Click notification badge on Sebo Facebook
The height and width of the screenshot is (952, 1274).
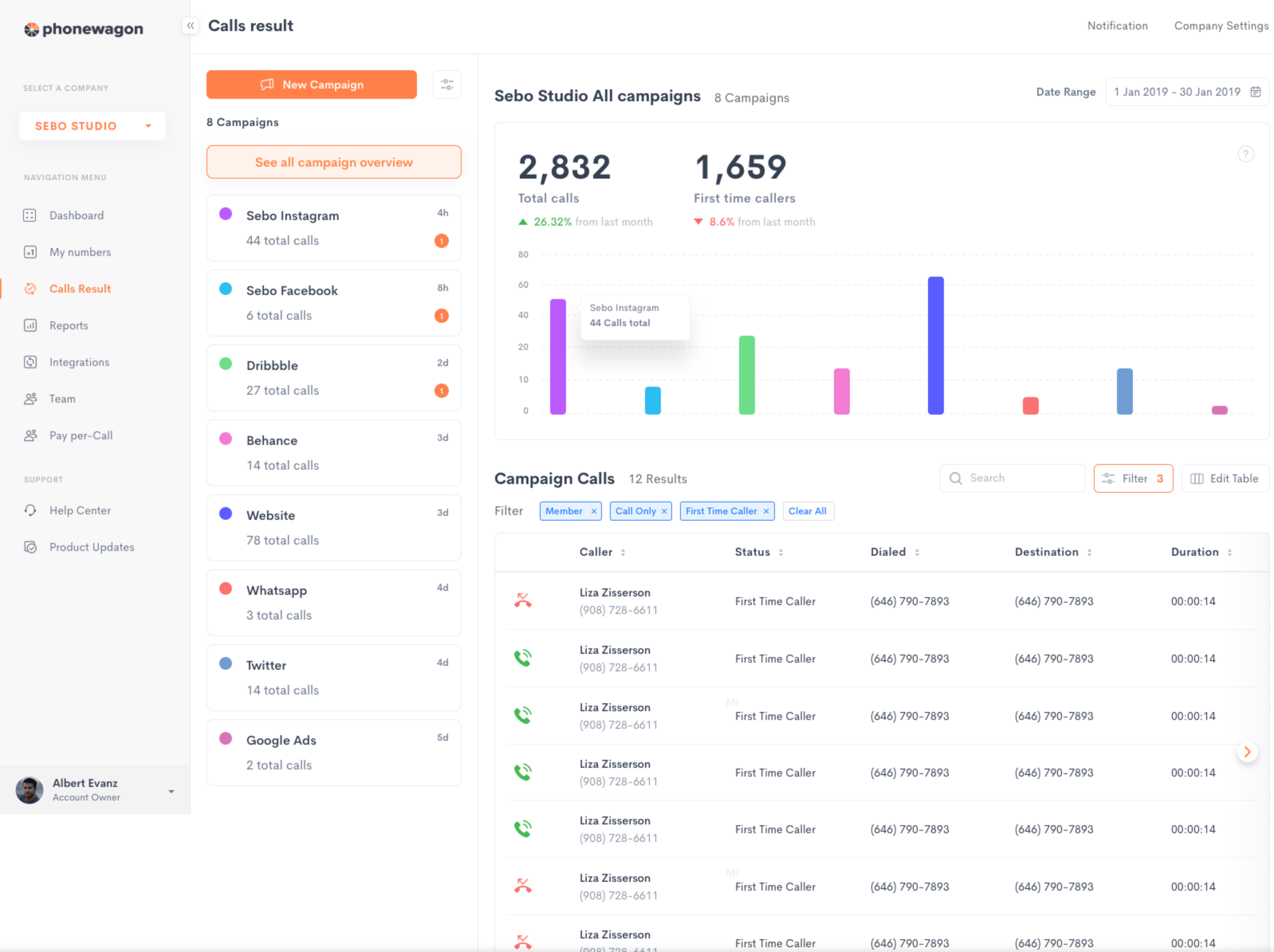(441, 316)
